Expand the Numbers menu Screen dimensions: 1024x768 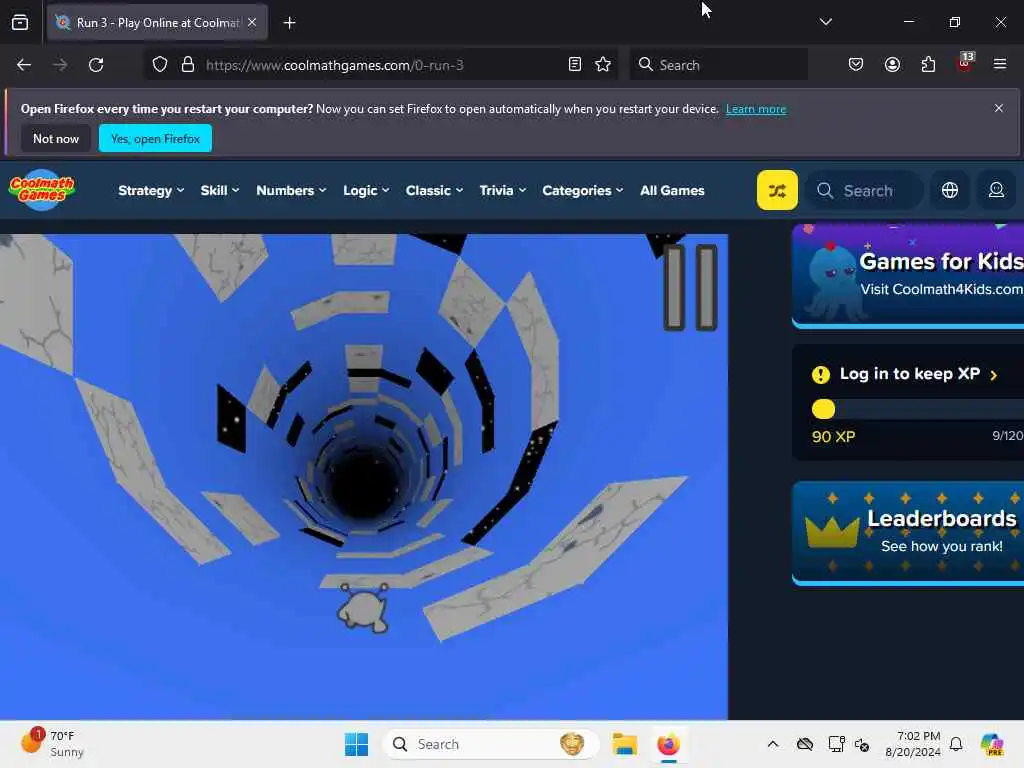coord(291,191)
